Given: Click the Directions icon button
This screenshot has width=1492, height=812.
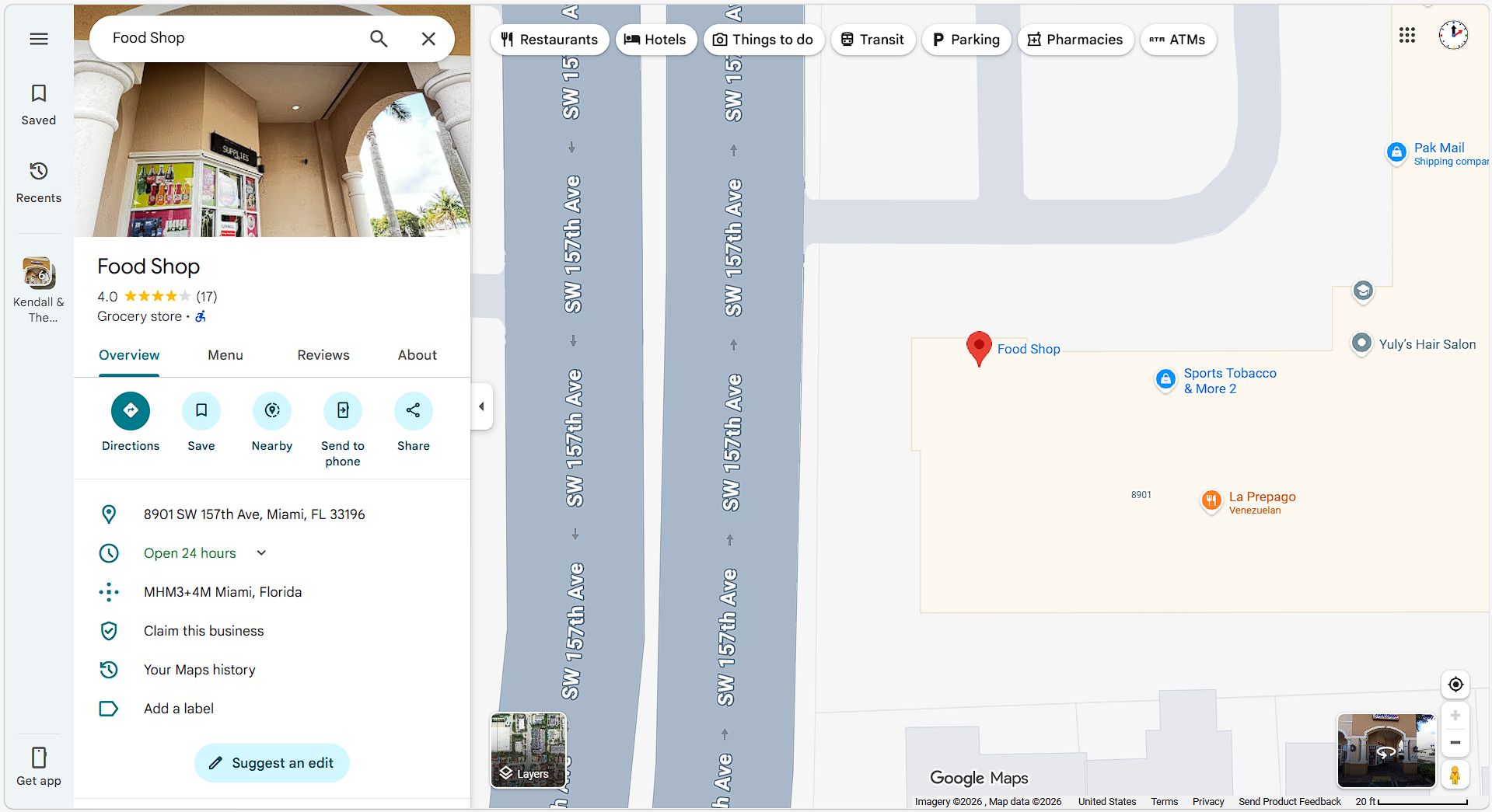Looking at the screenshot, I should click(x=131, y=411).
